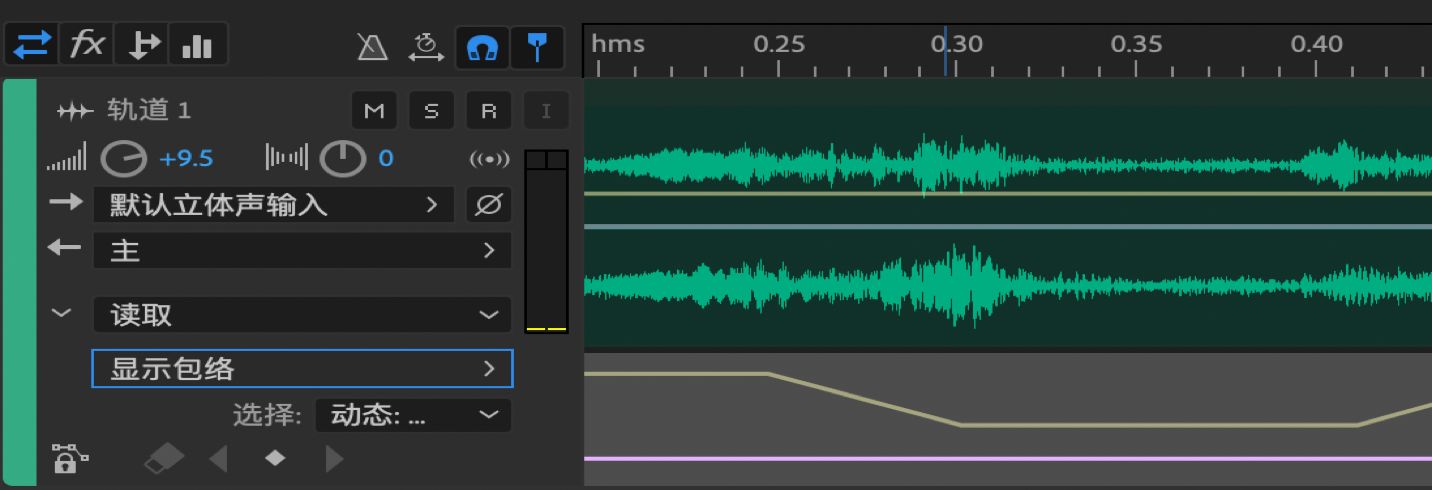Show the EQ view

(198, 46)
